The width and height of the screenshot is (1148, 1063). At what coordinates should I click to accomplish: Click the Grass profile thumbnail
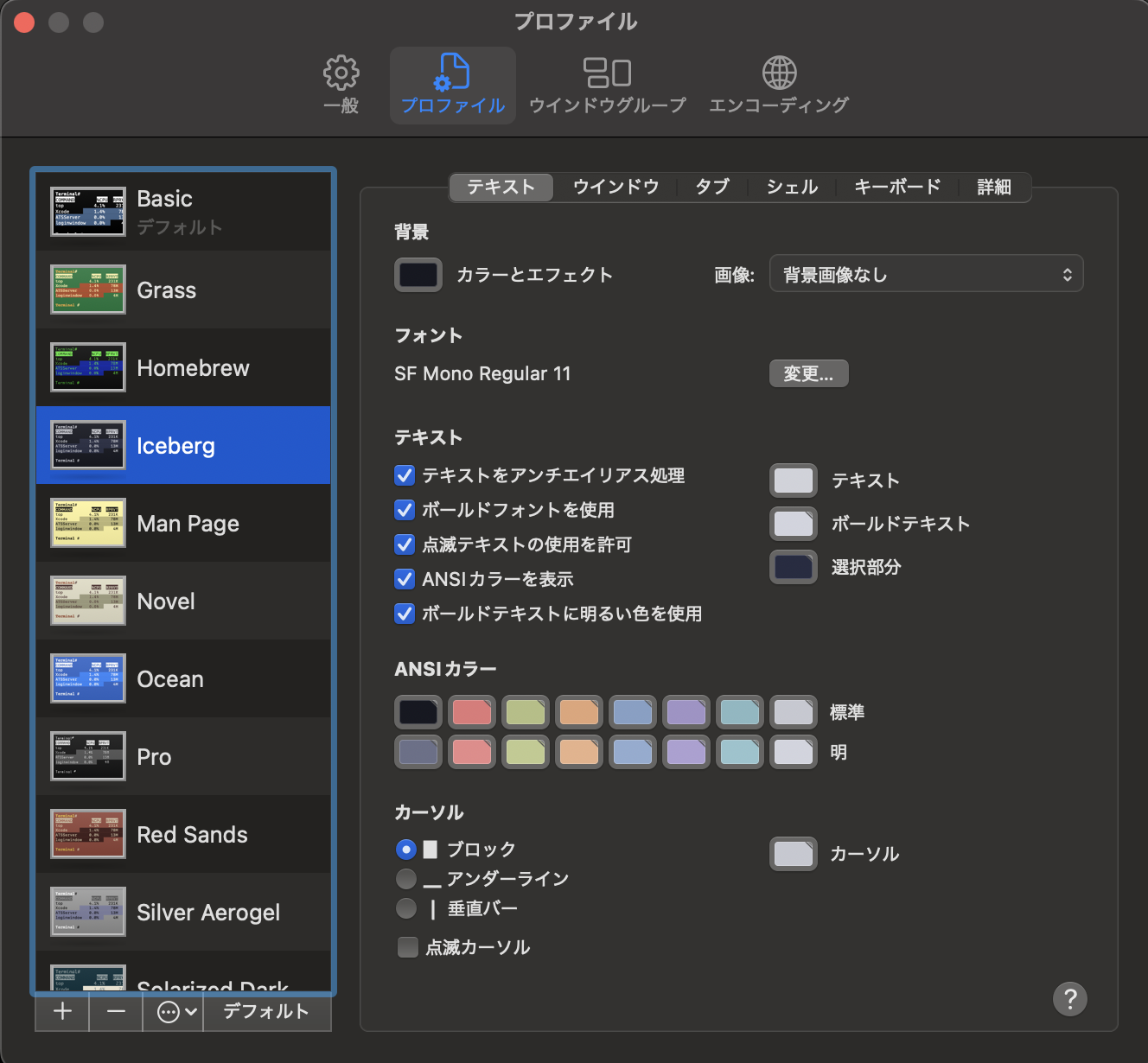point(88,290)
